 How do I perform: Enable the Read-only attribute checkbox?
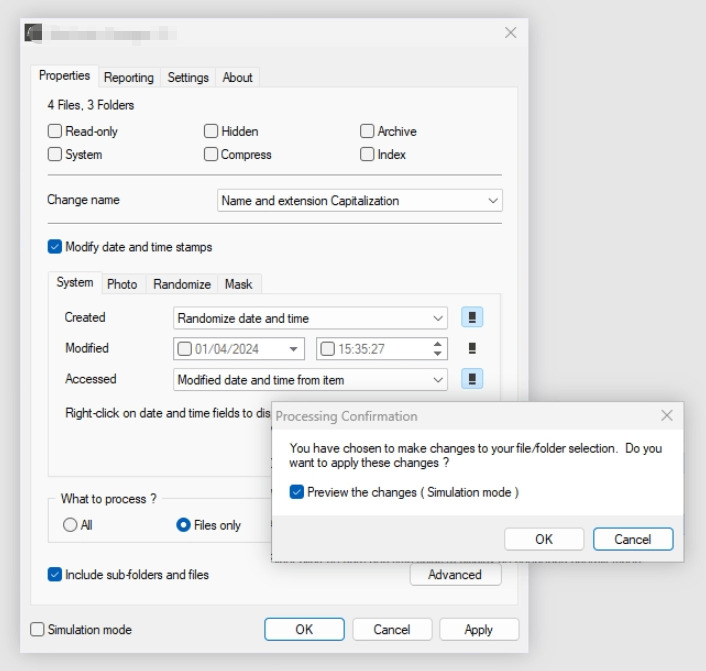pyautogui.click(x=55, y=131)
